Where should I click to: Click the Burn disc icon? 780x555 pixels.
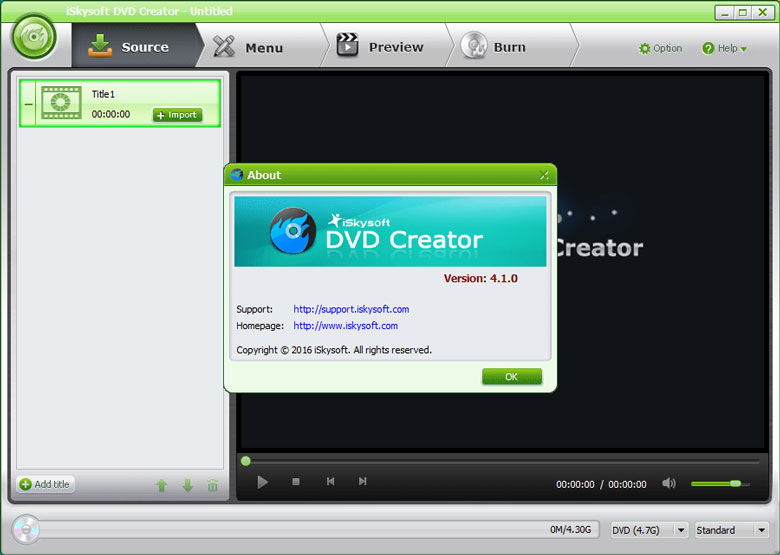tap(474, 46)
